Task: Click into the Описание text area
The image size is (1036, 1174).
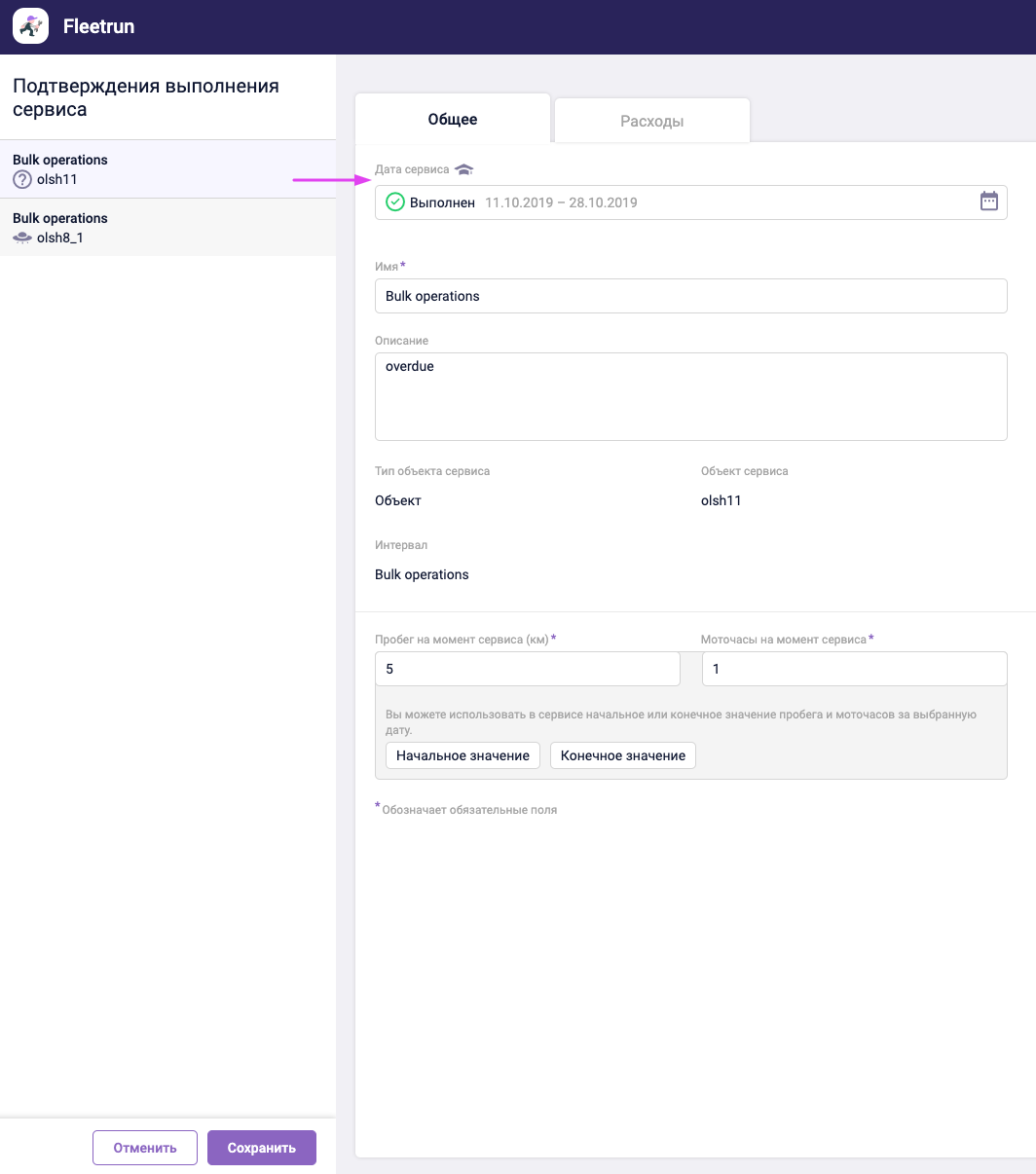Action: [x=690, y=396]
